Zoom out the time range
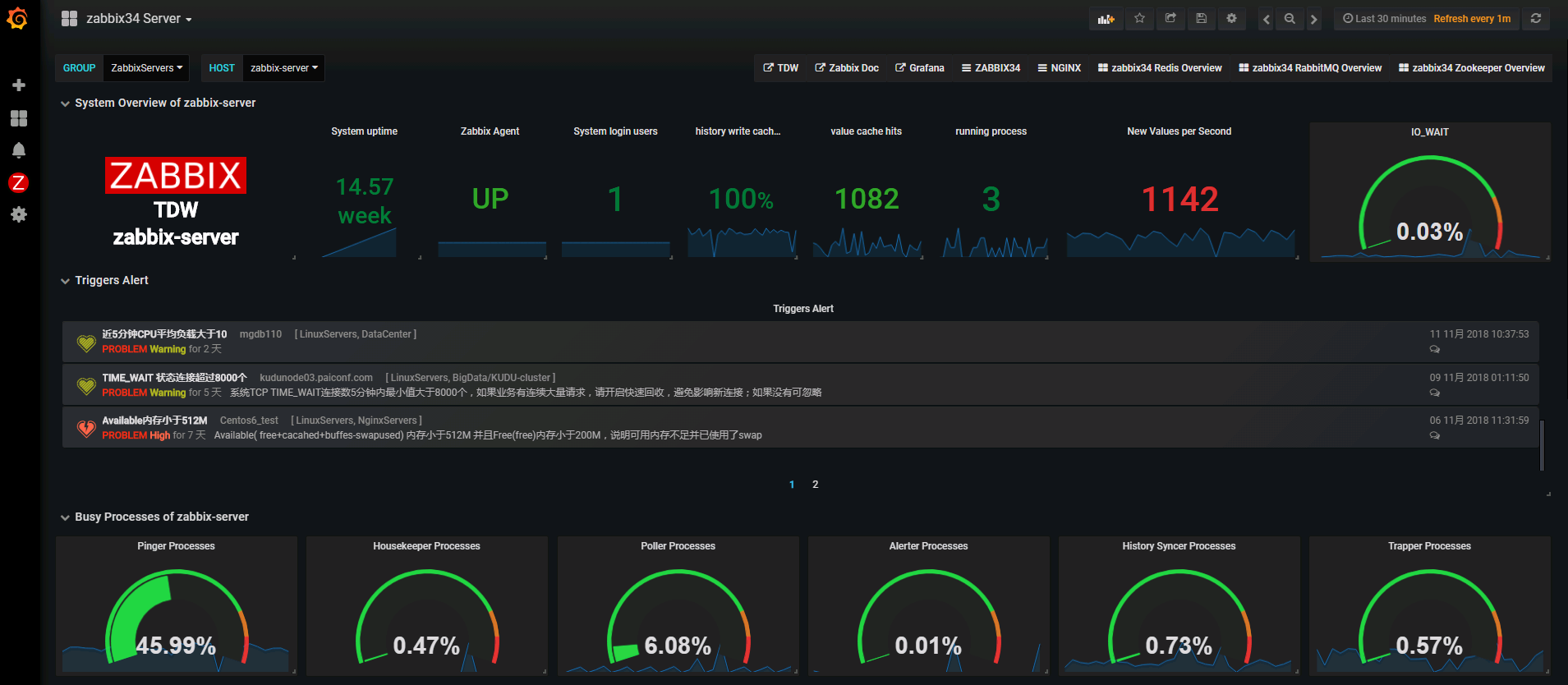This screenshot has height=685, width=1568. pyautogui.click(x=1290, y=19)
